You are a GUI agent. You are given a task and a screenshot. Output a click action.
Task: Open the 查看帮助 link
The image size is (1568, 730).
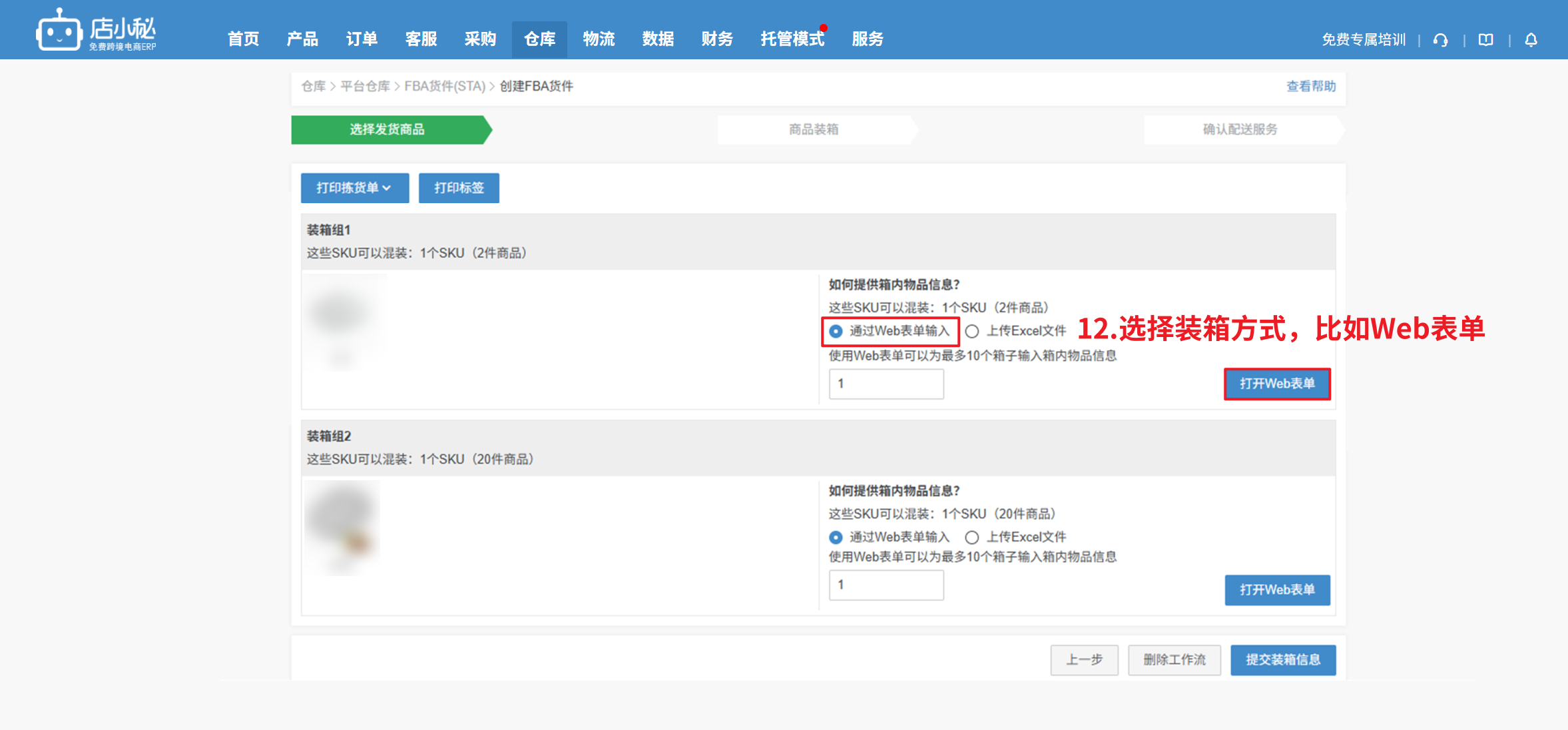pos(1310,86)
